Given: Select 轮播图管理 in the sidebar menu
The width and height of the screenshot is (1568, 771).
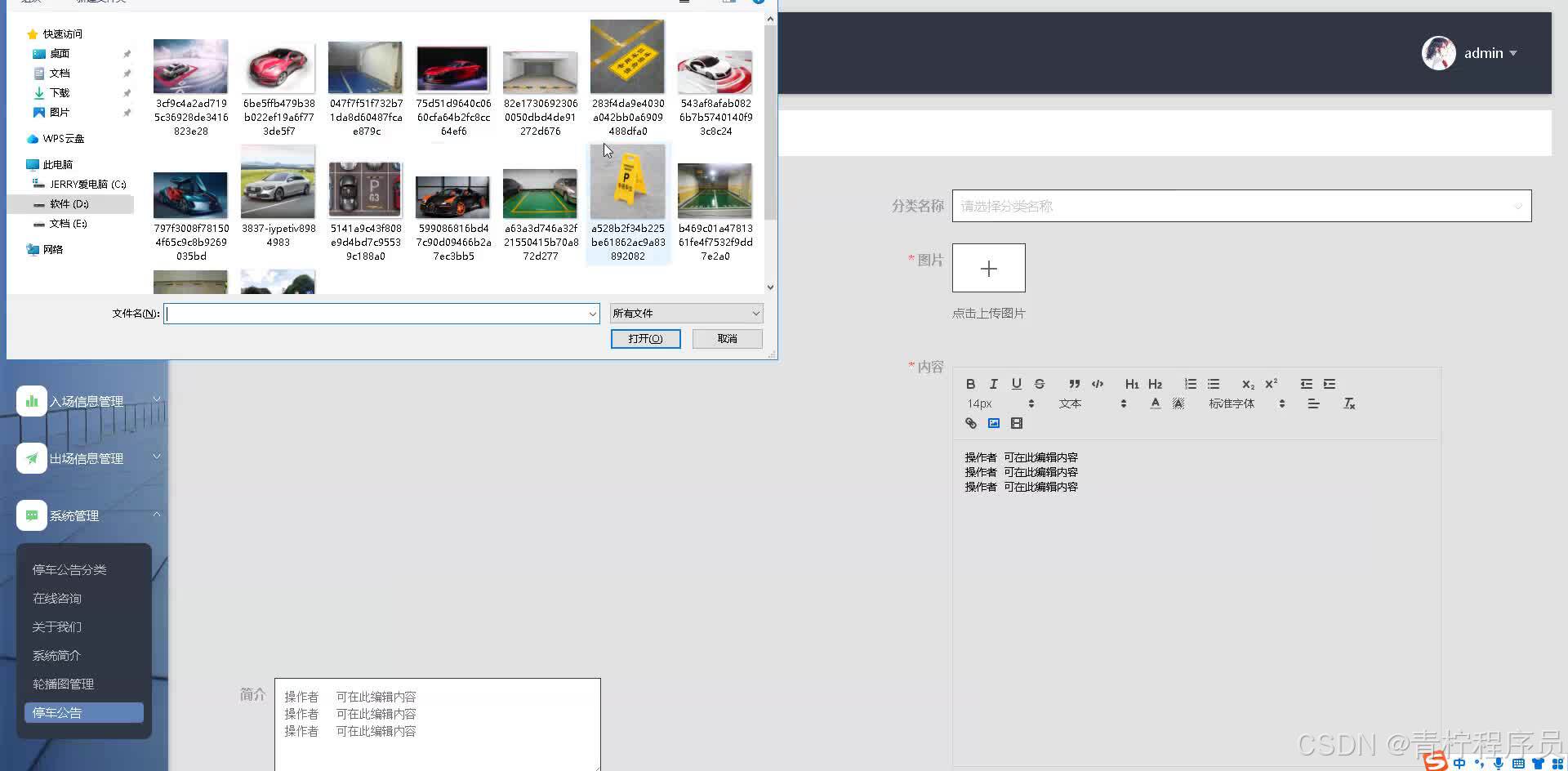Looking at the screenshot, I should point(63,684).
